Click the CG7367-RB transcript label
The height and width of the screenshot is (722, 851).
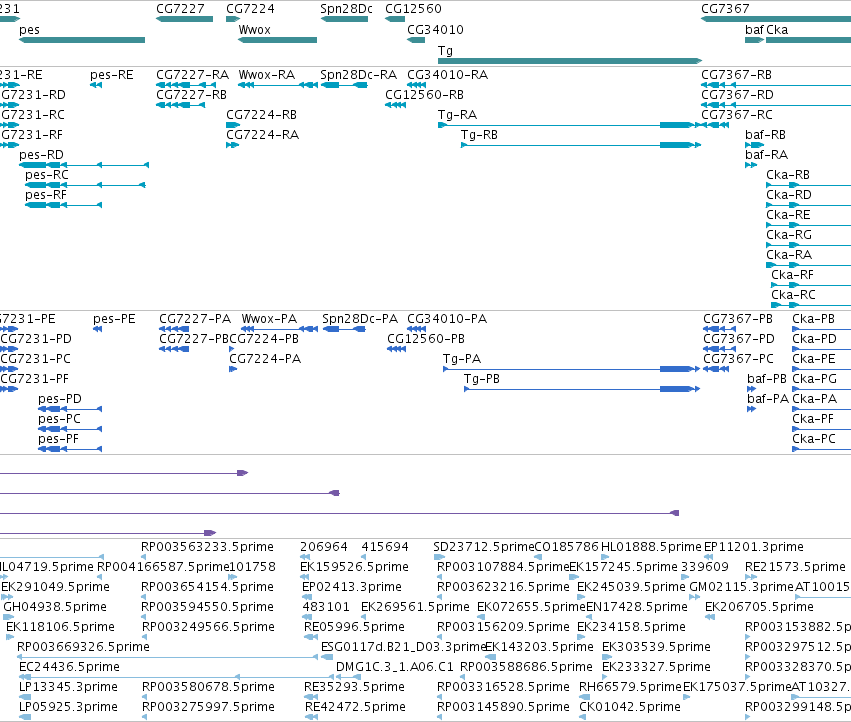point(736,75)
